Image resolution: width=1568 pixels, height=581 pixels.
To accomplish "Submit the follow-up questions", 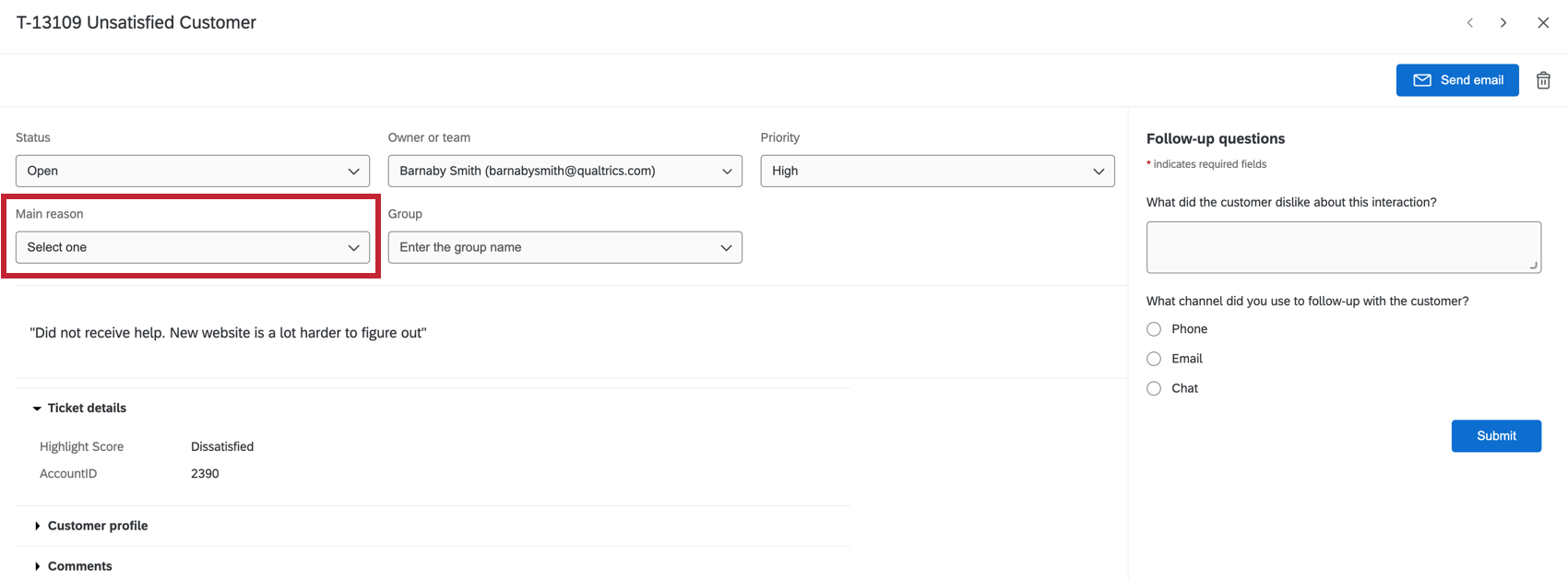I will coord(1496,436).
